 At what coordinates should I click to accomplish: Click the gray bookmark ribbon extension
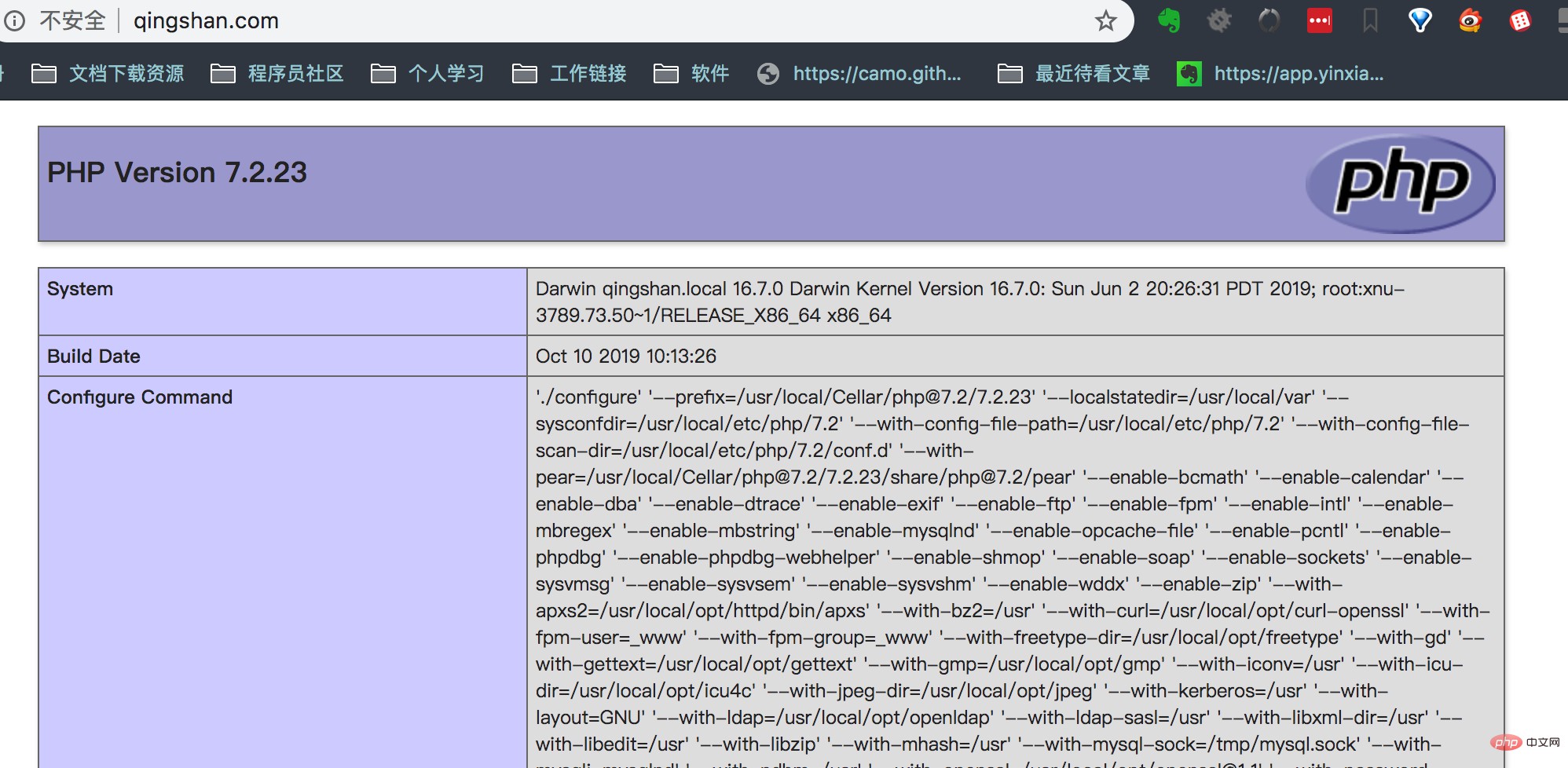1370,20
